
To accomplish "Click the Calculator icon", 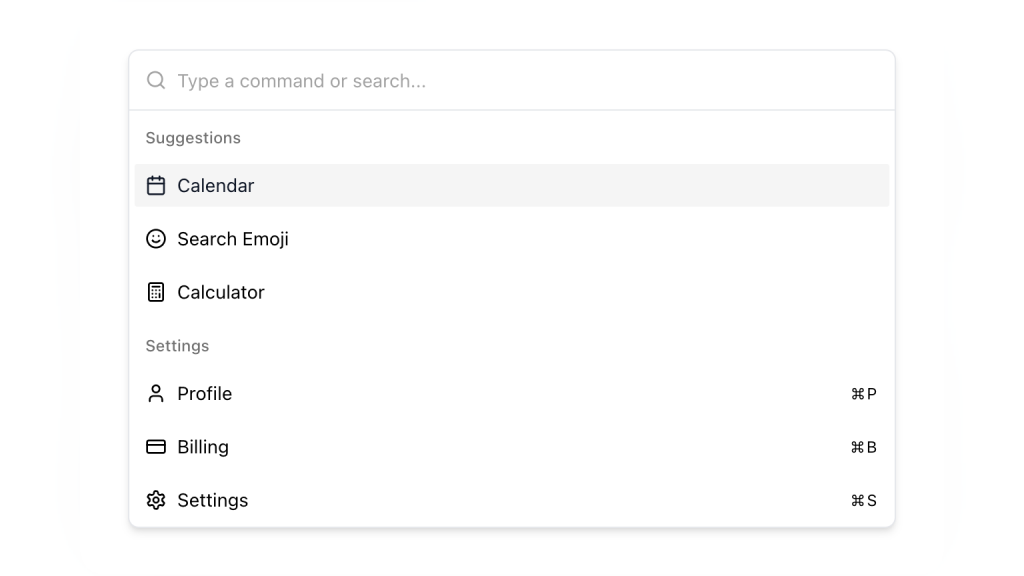I will (156, 292).
